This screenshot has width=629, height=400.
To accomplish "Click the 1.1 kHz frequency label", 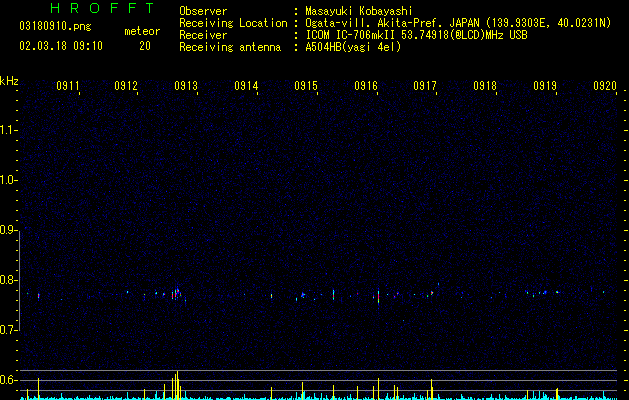I will [x=8, y=130].
